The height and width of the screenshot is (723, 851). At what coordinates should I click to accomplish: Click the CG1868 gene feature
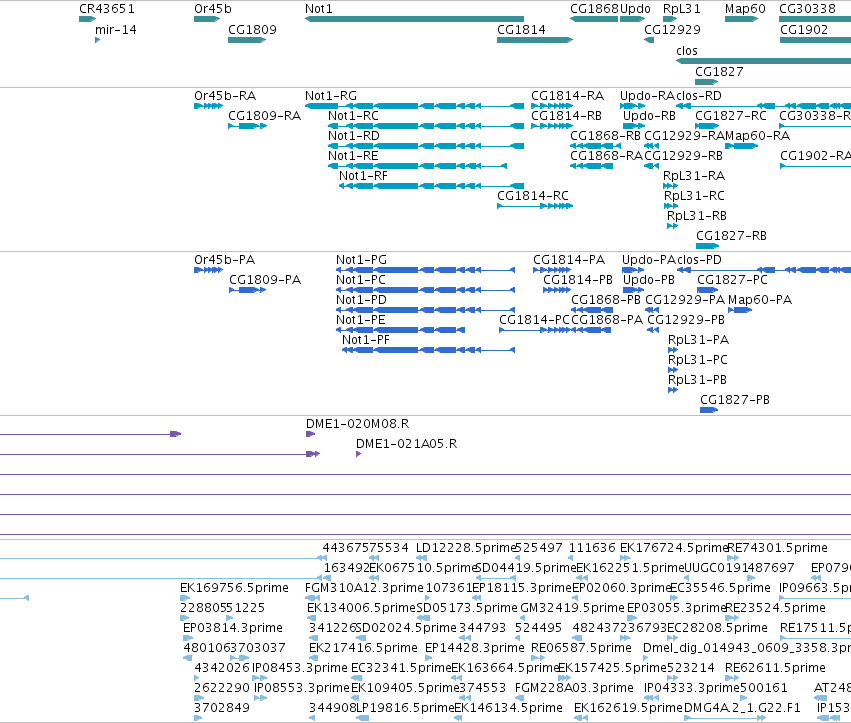point(594,19)
